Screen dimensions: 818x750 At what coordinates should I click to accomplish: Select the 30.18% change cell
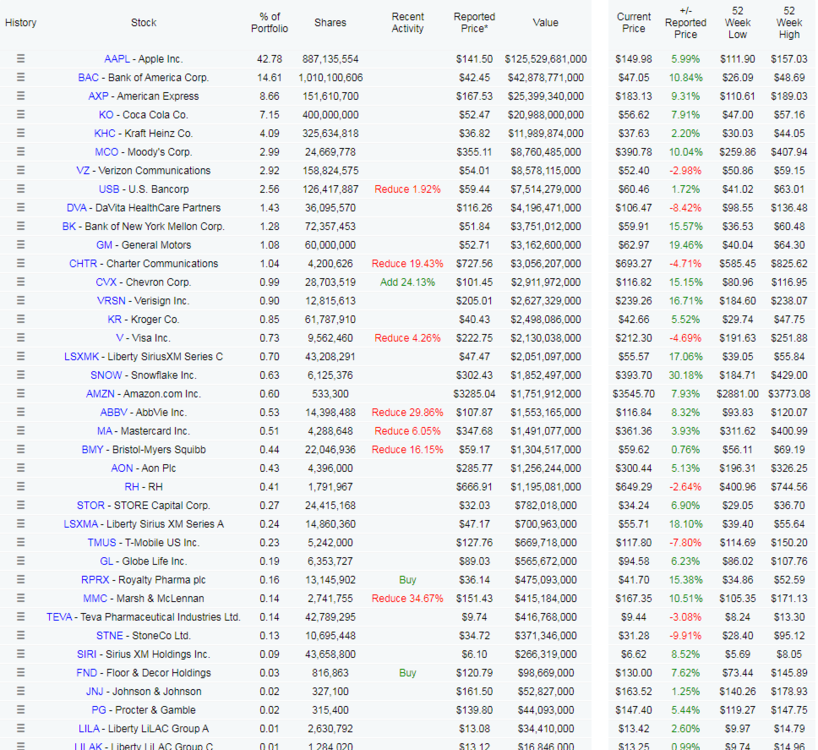point(685,375)
